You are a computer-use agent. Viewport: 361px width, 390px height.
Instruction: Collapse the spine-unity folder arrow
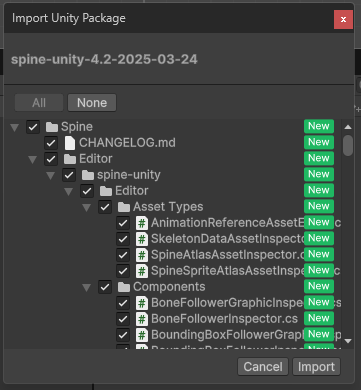tap(50, 175)
